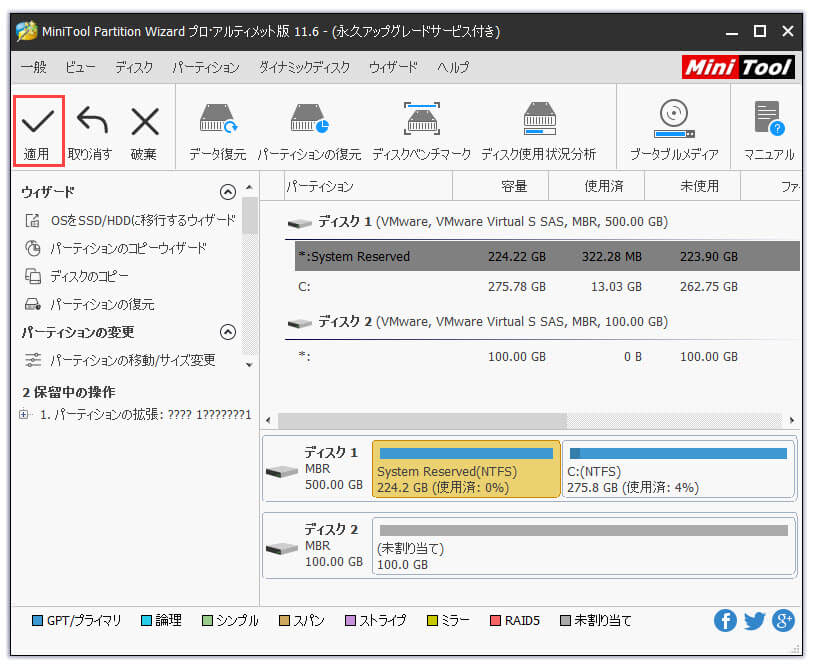The image size is (813, 664).
Task: Click right arrow of horizontal scrollbar
Action: (x=792, y=420)
